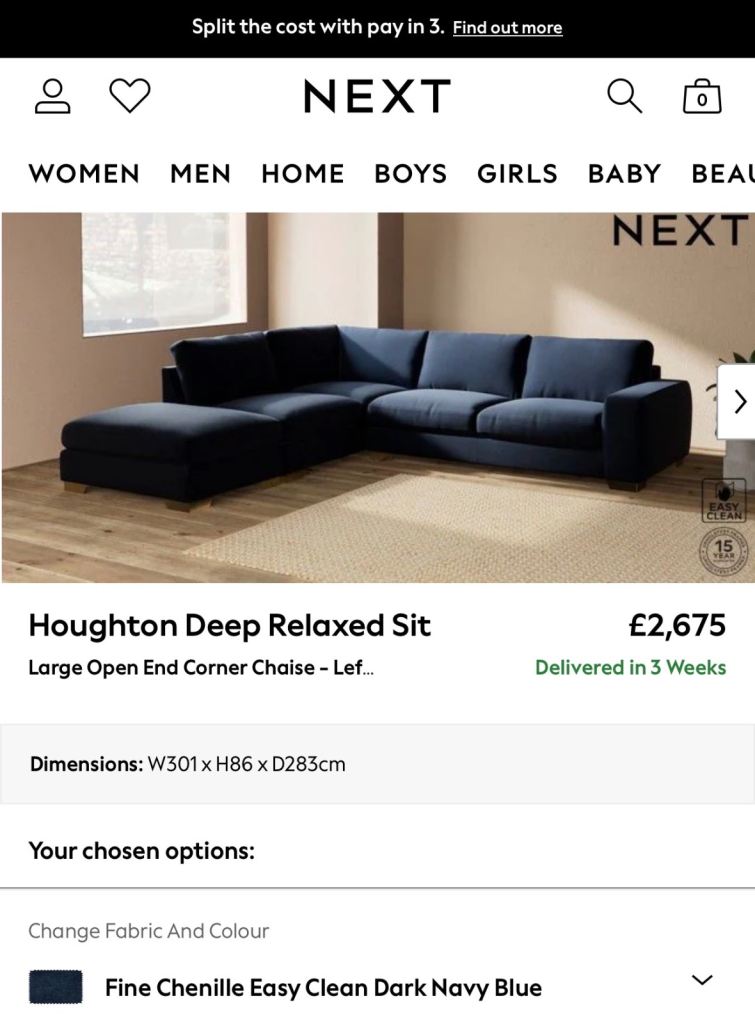Viewport: 755px width, 1024px height.
Task: Click the navy corner sofa product image
Action: pos(378,397)
